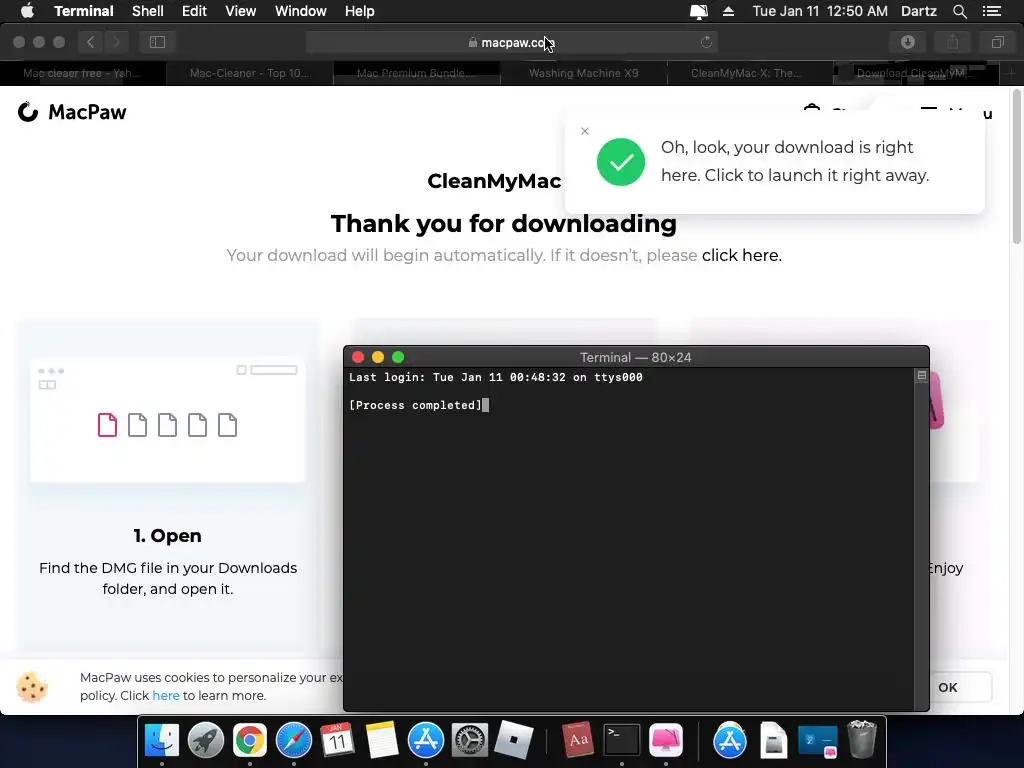Open Finder from the dock
This screenshot has height=768, width=1024.
pyautogui.click(x=161, y=740)
